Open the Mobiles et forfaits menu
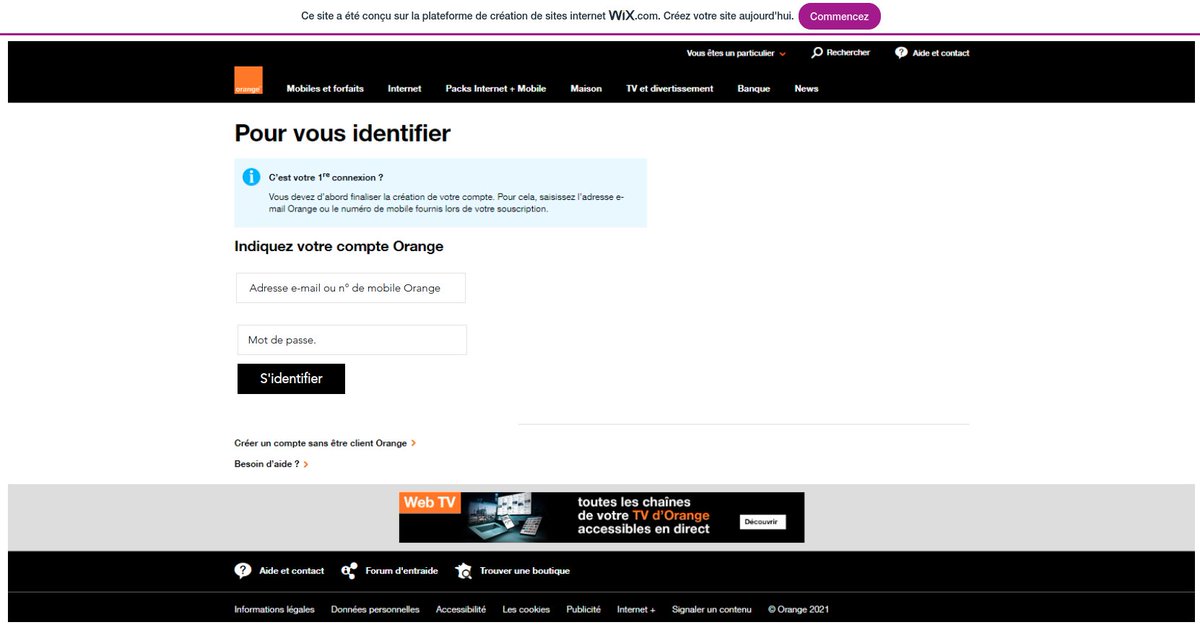 325,89
